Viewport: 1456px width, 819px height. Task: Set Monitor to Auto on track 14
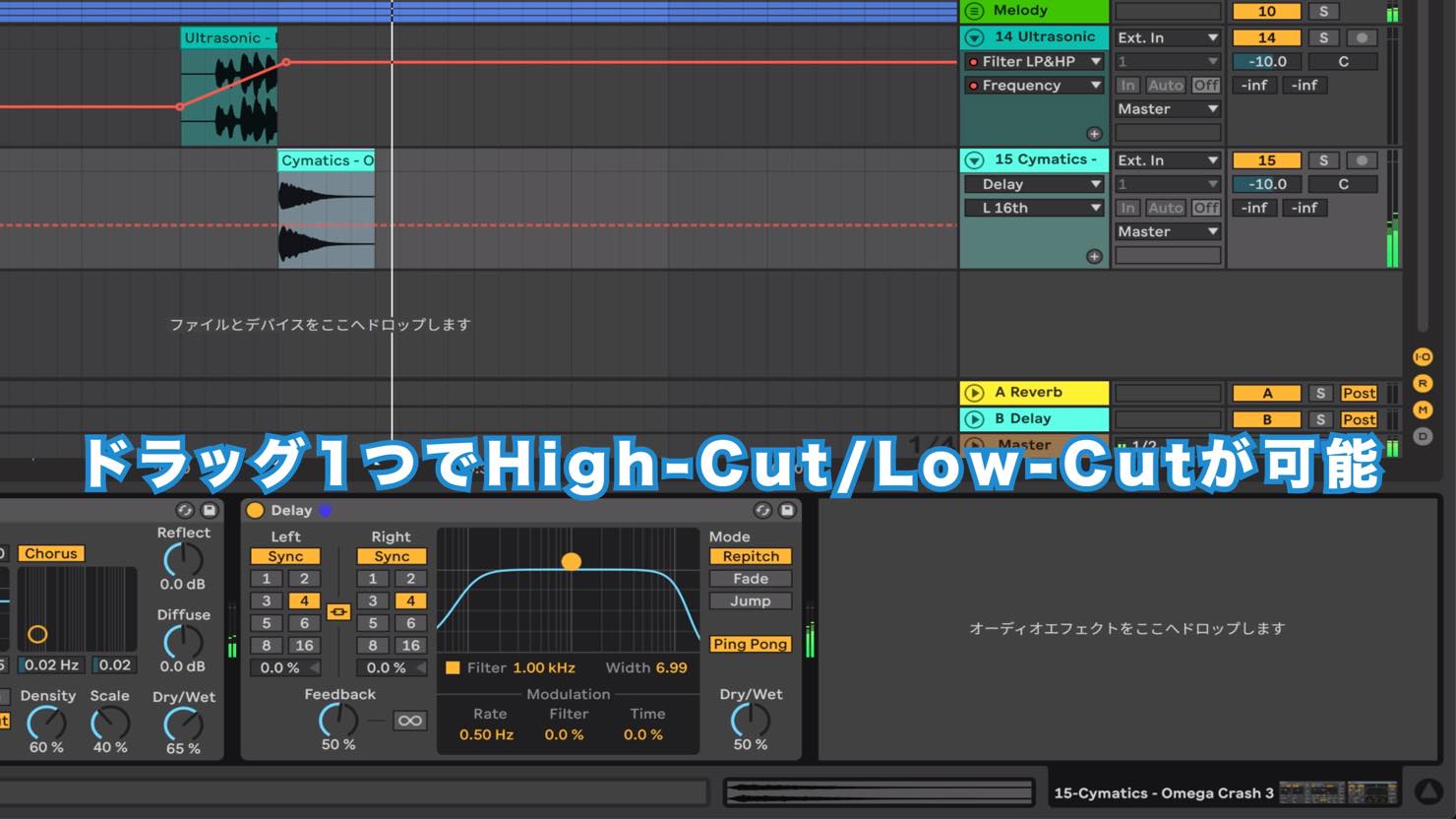[1166, 86]
